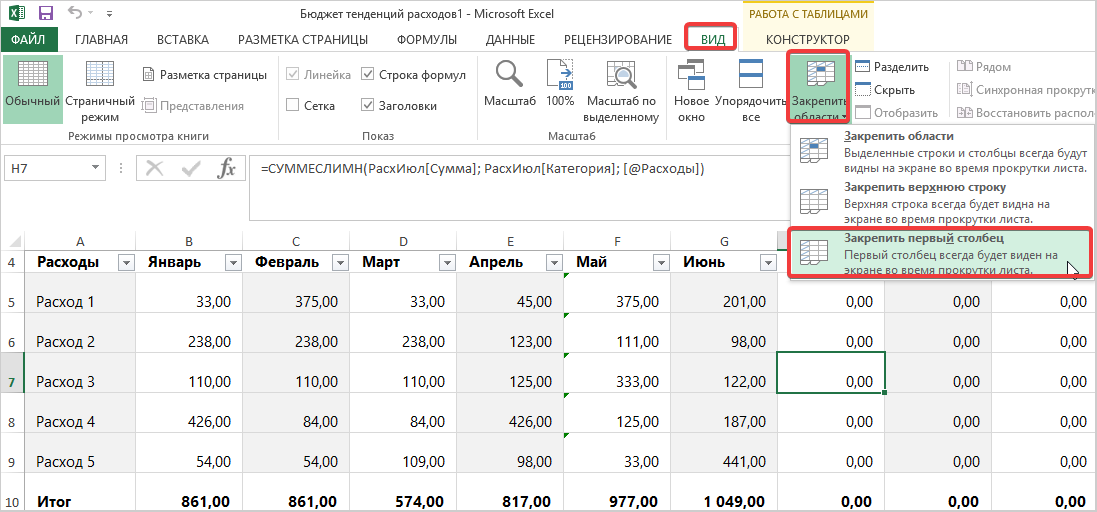Select column D header
The image size is (1097, 512).
coord(402,241)
